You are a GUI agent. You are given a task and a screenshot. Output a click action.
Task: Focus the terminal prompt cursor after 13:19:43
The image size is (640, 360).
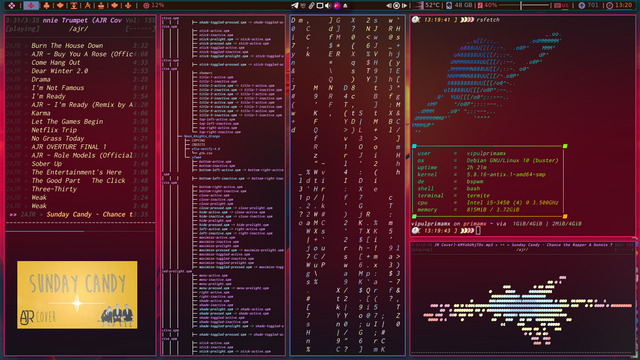coord(478,231)
